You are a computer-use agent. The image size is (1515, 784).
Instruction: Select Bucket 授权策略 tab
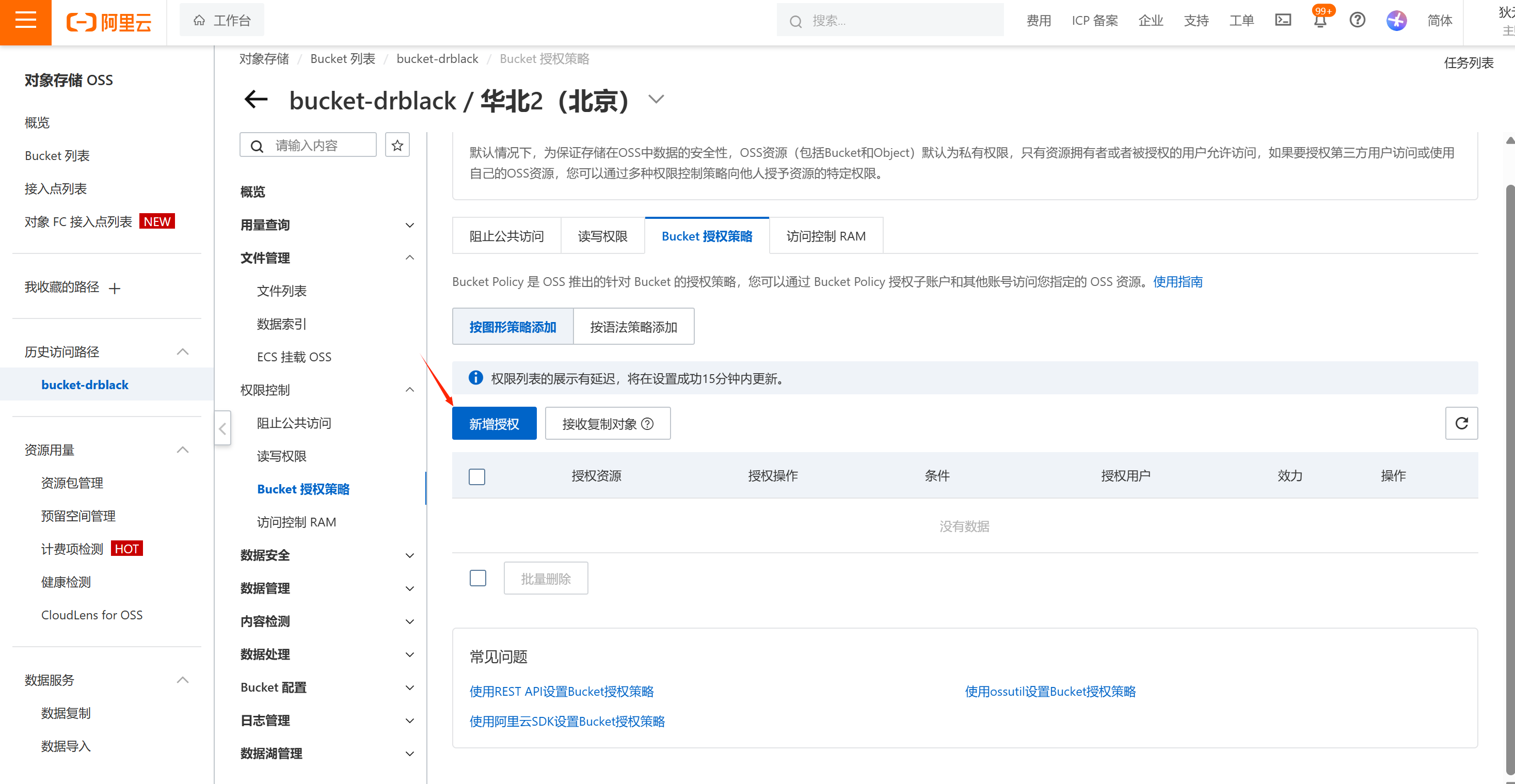click(x=707, y=236)
